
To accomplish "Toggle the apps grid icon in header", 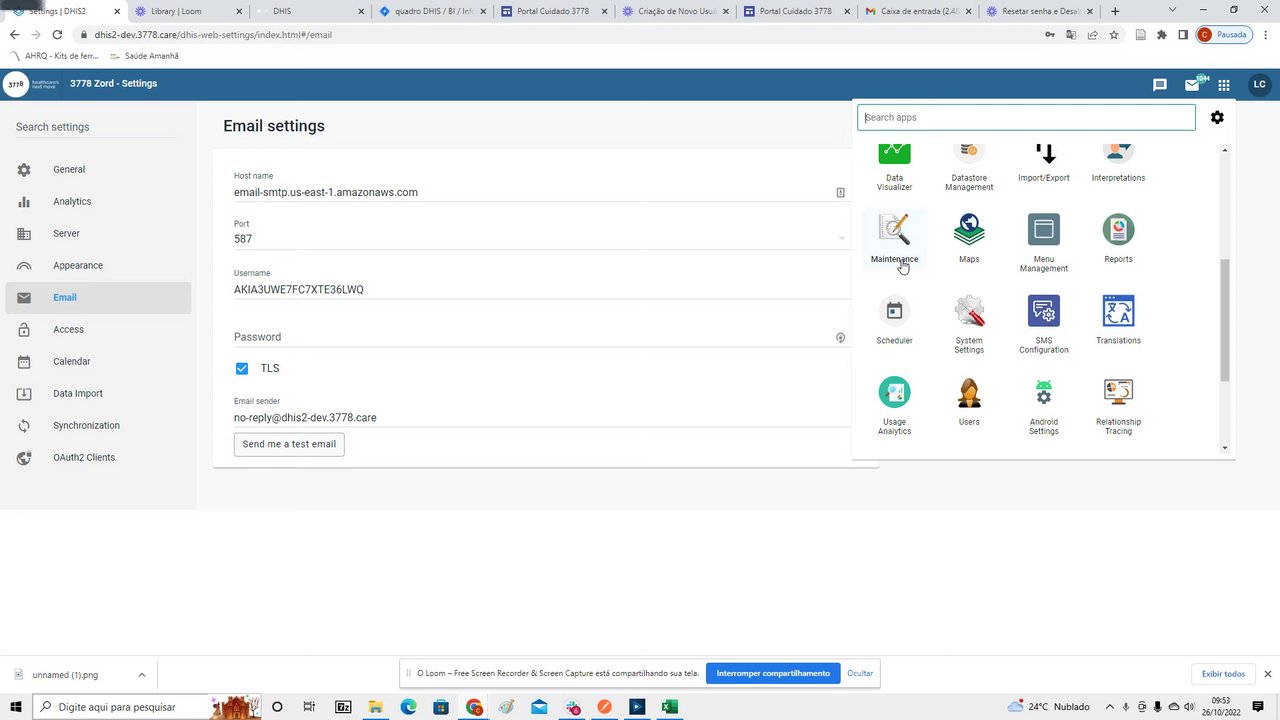I will 1223,85.
